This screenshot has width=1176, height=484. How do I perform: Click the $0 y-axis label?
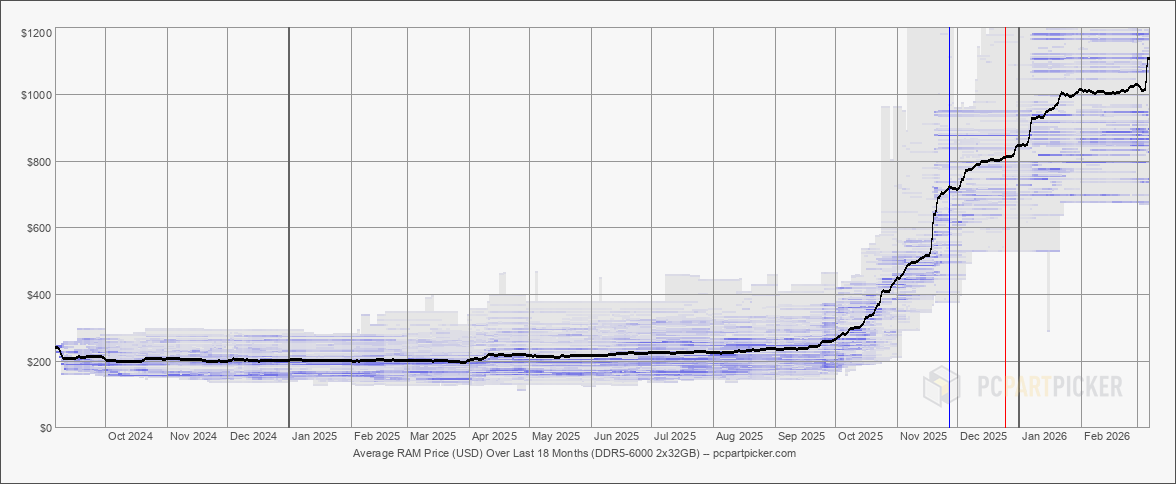pyautogui.click(x=44, y=428)
